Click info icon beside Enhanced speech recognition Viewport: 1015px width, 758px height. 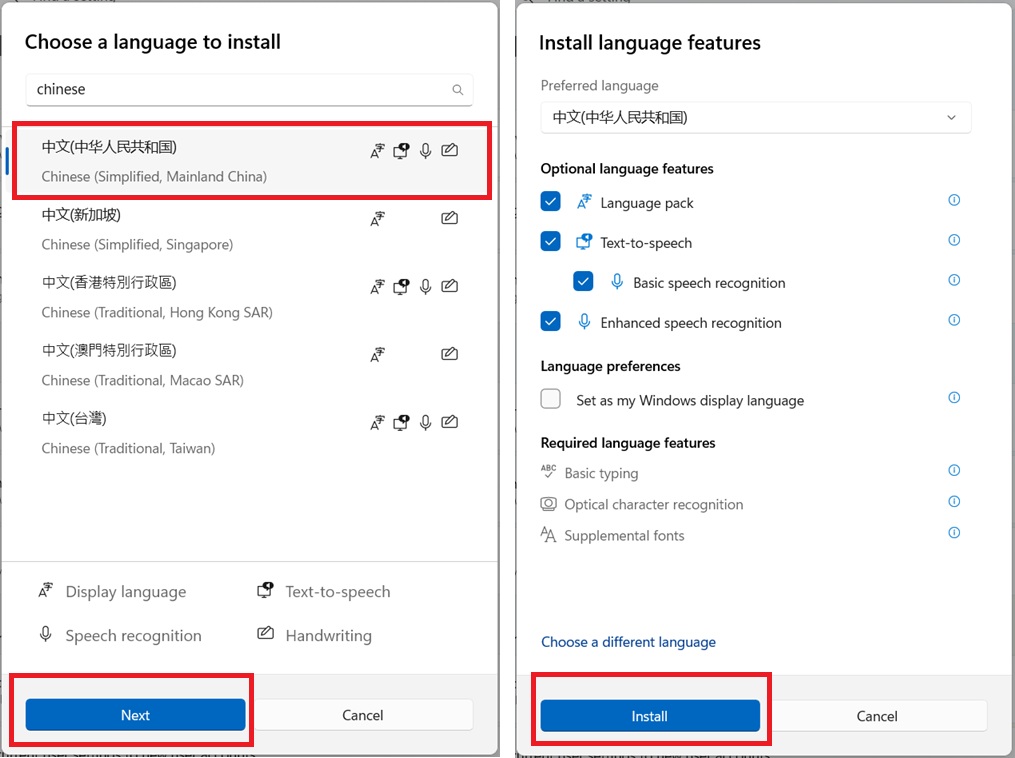click(x=954, y=320)
